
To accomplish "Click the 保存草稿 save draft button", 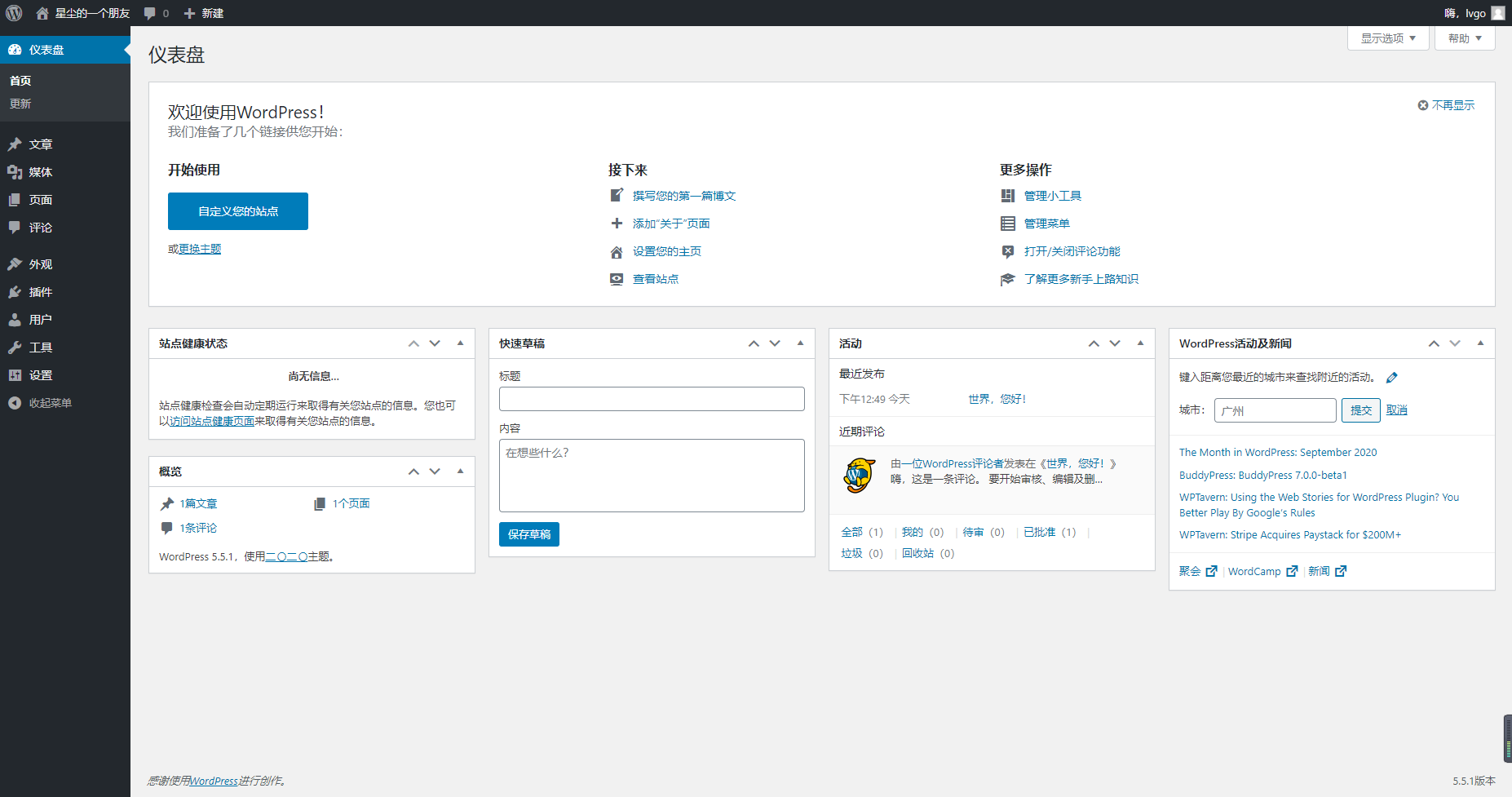I will point(529,534).
